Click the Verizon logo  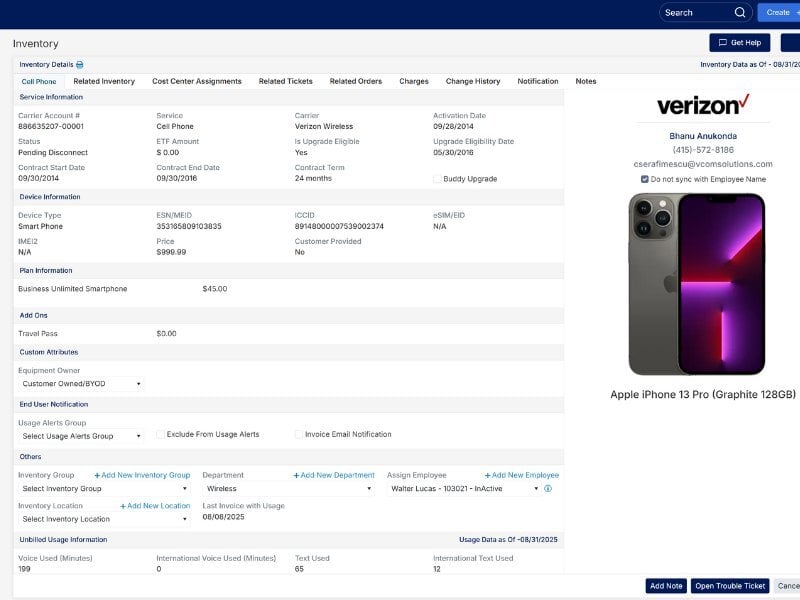tap(703, 105)
